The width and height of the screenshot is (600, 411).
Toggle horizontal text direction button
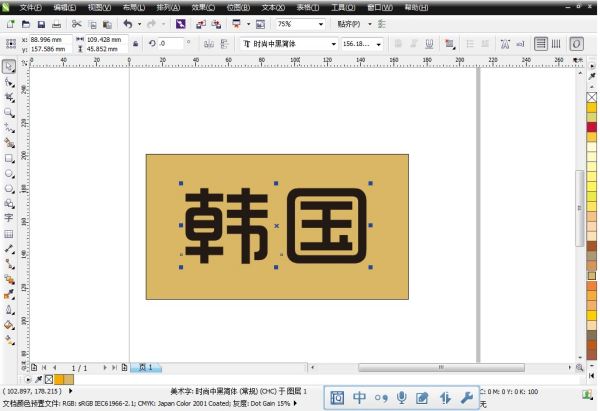click(541, 44)
